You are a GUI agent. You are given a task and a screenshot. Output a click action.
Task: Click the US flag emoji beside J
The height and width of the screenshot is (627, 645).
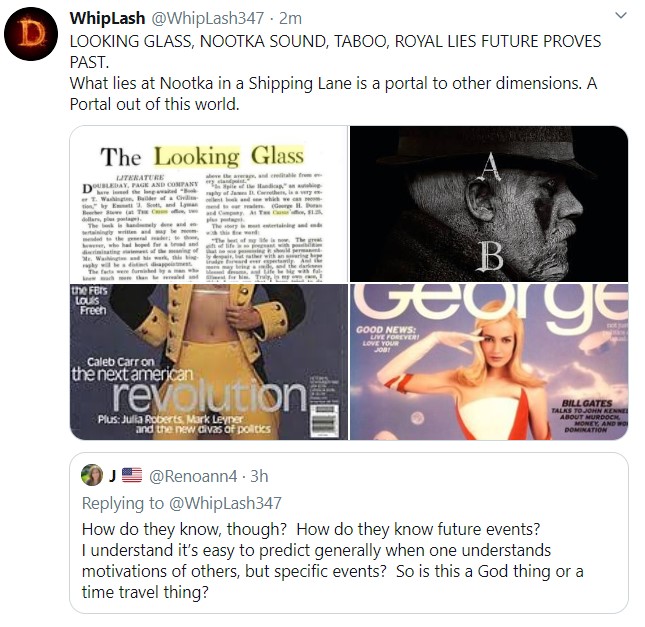point(132,476)
